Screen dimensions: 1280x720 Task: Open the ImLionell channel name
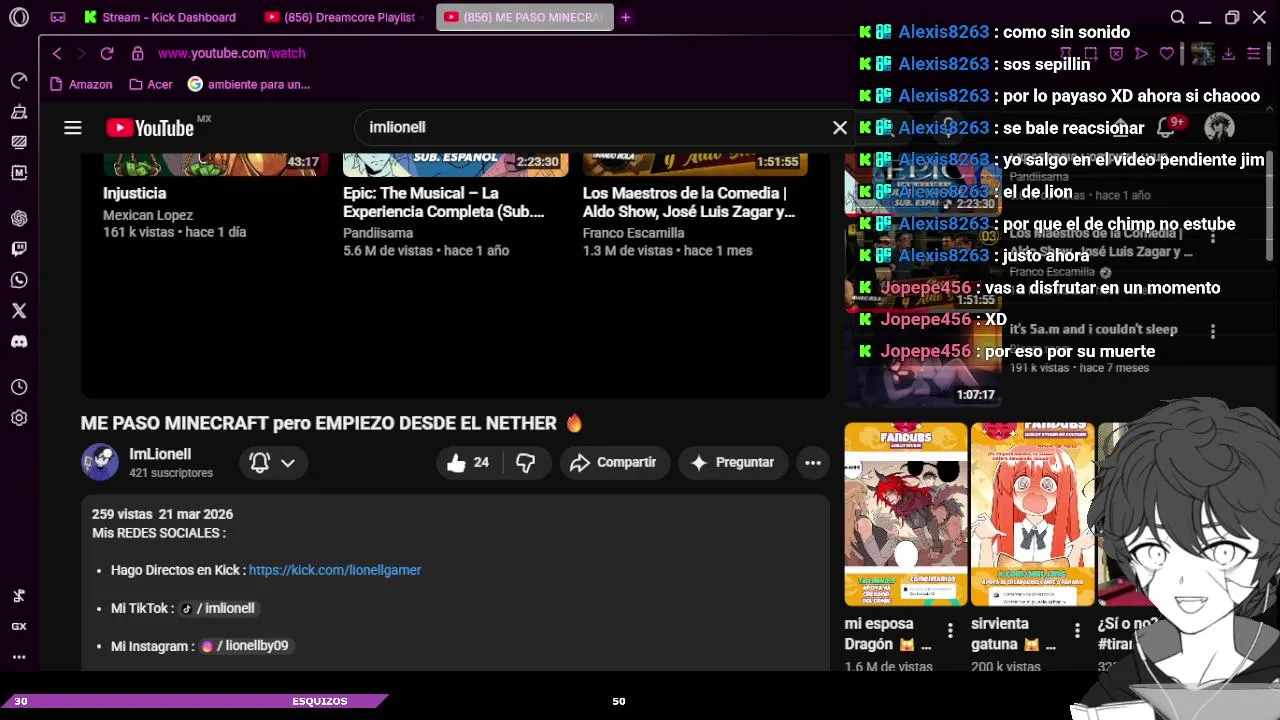[160, 454]
